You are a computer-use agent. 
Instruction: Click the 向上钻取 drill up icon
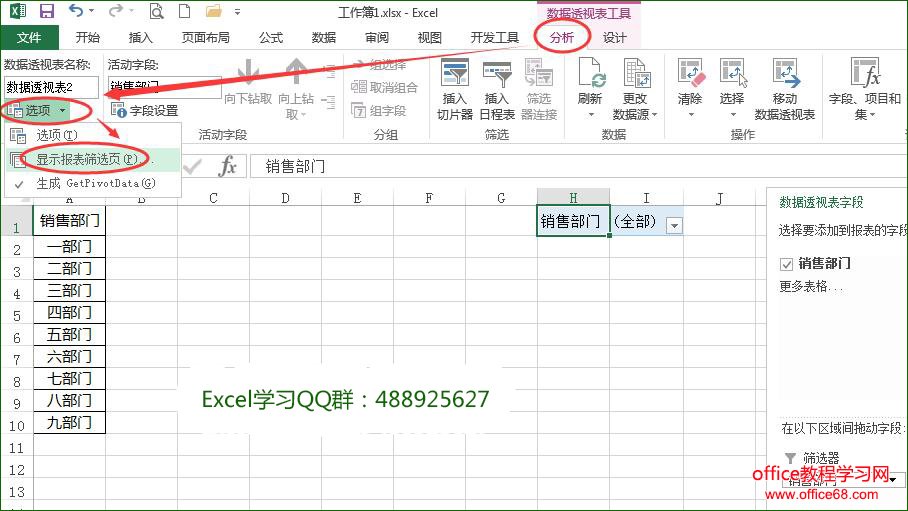pyautogui.click(x=296, y=73)
